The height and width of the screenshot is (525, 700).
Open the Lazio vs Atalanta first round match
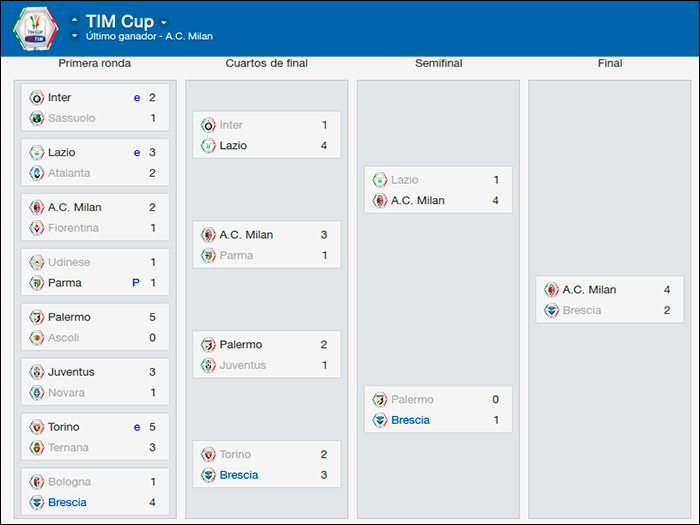[95, 163]
